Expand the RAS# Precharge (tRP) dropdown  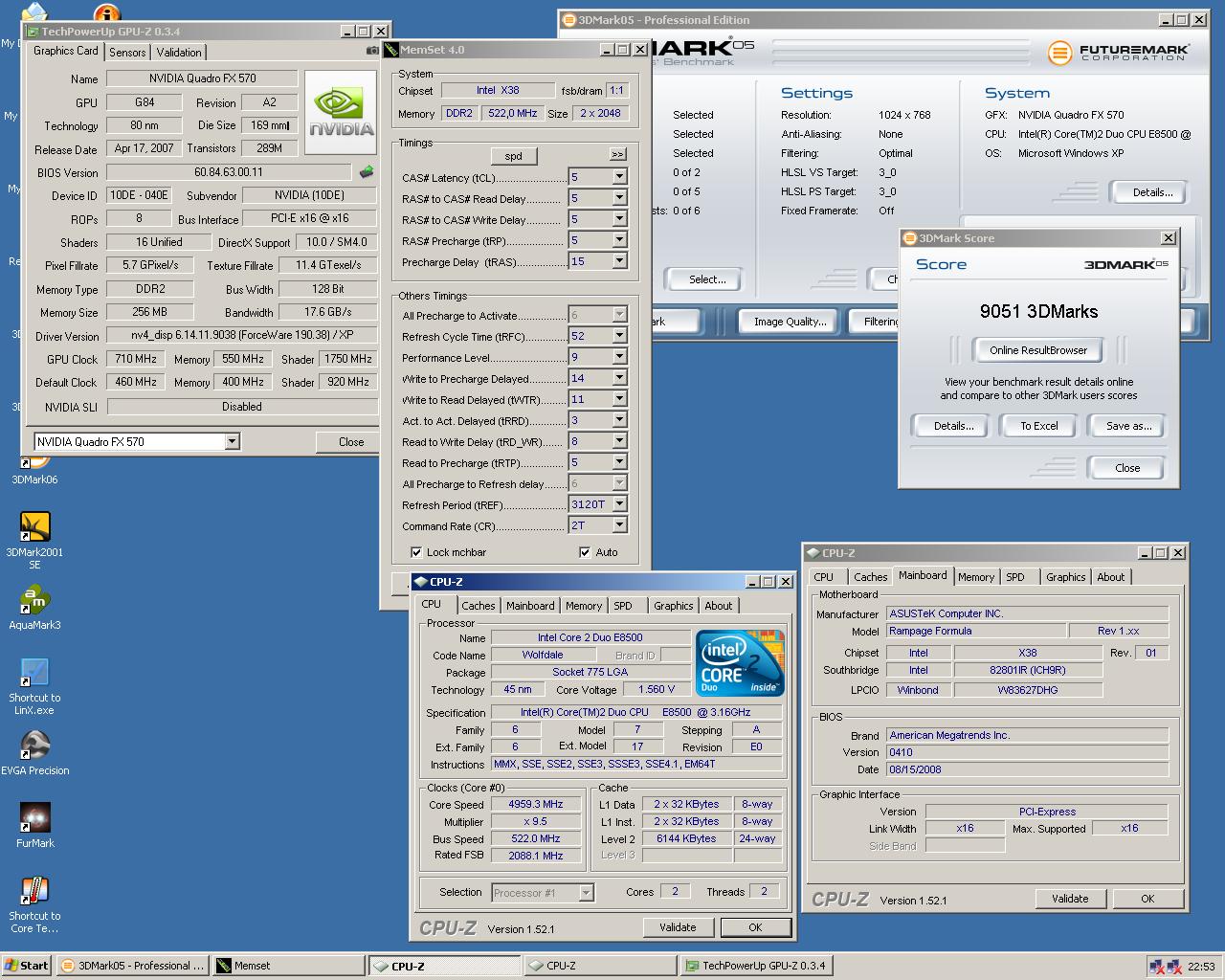click(619, 240)
